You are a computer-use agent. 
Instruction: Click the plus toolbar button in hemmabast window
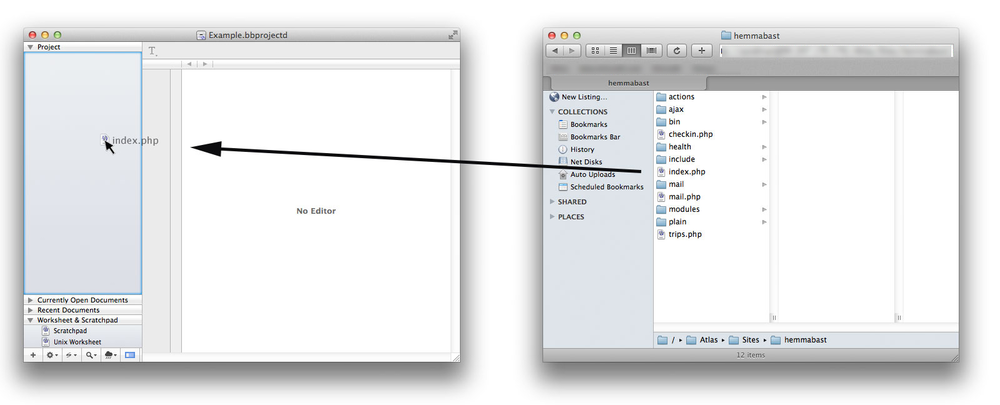pos(702,50)
